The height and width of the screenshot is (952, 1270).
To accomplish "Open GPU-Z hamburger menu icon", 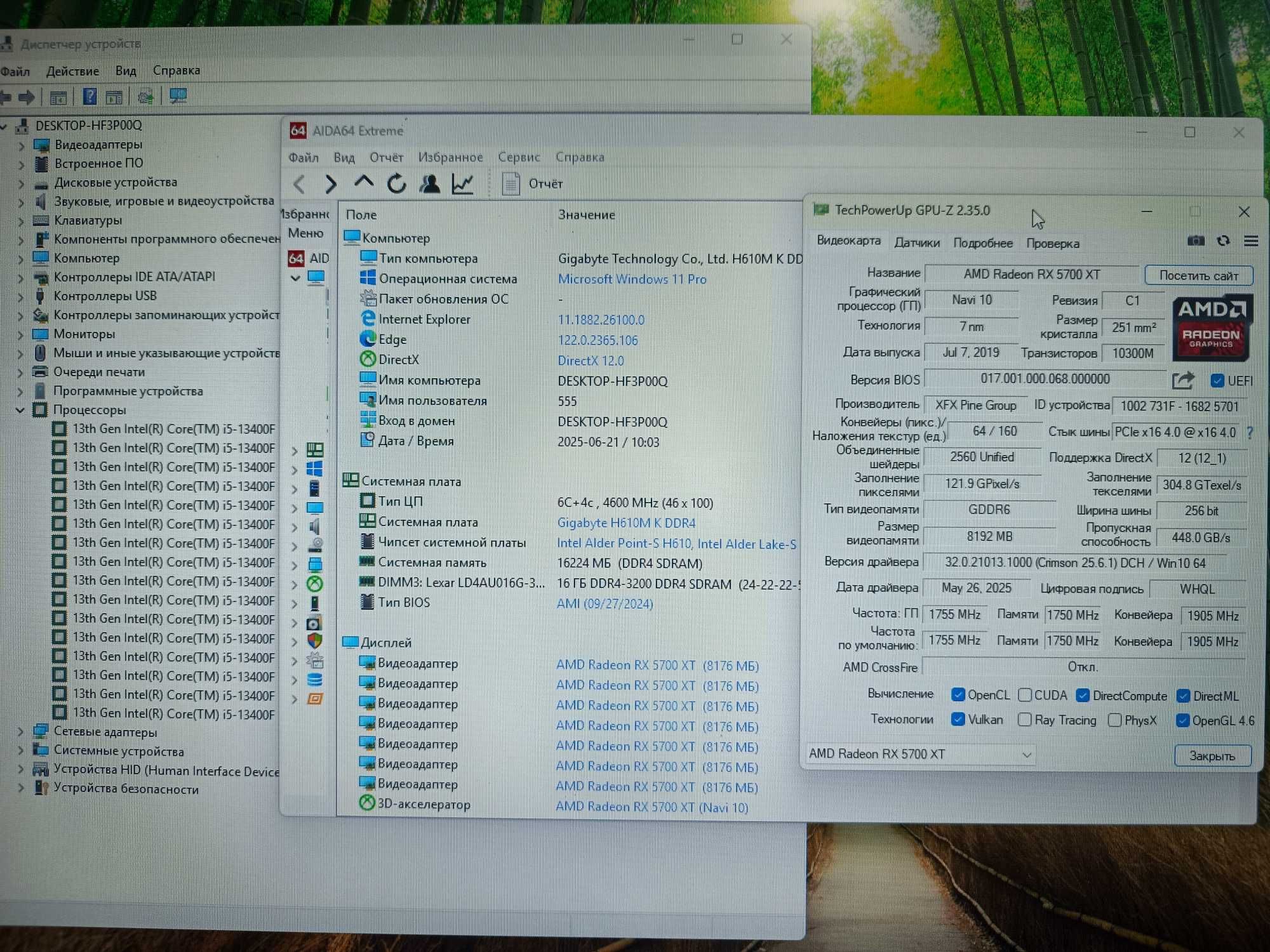I will click(1251, 241).
